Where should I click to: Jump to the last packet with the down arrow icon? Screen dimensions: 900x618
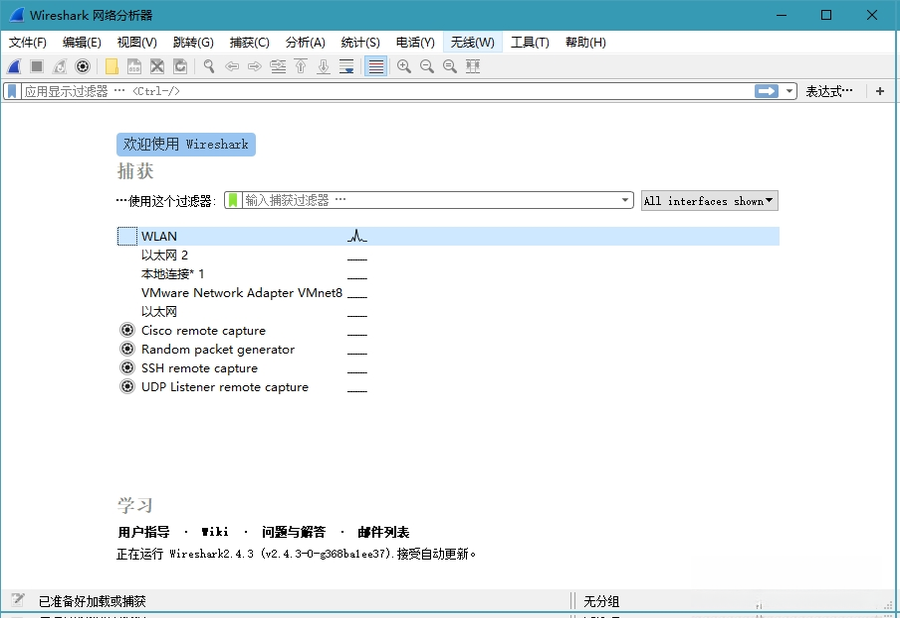(324, 67)
